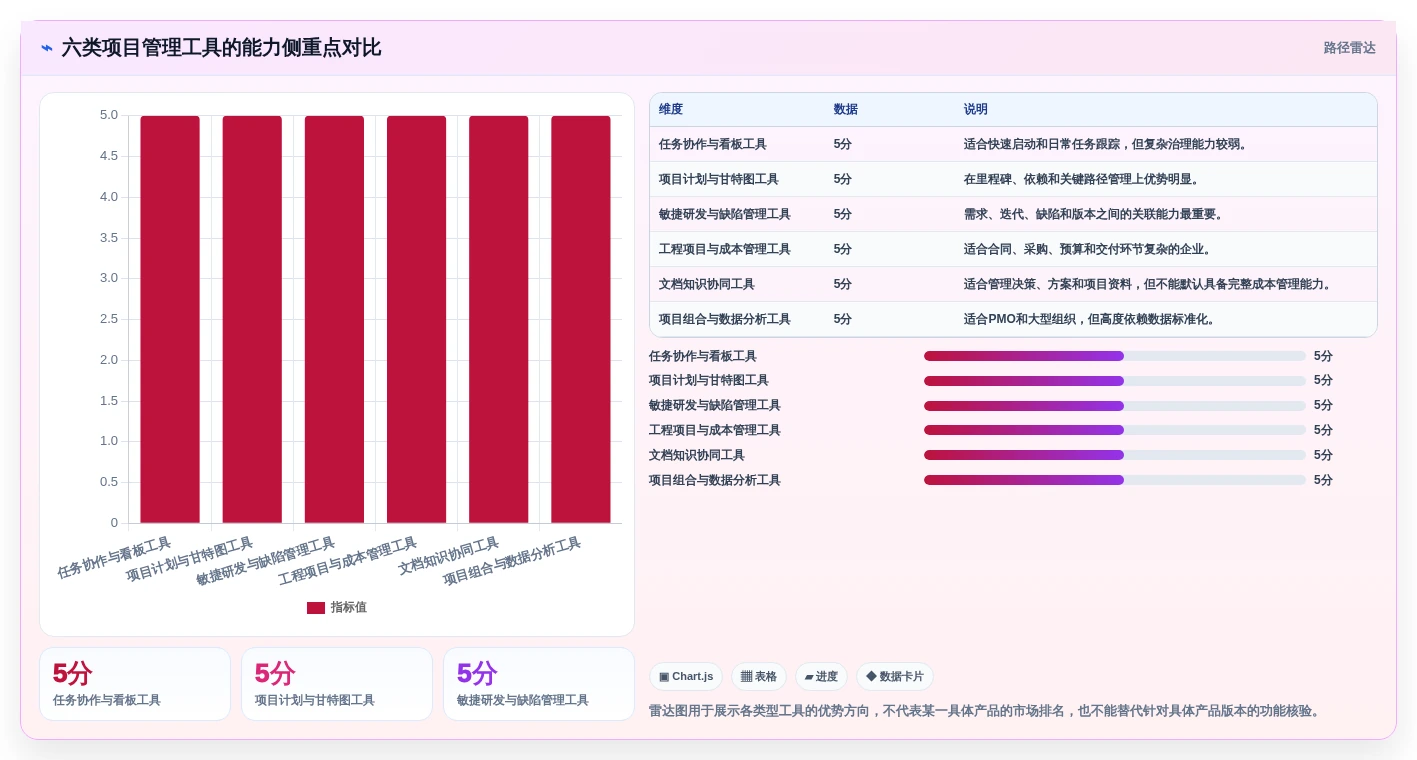Viewport: 1417px width, 760px height.
Task: Click the description starting 适合管理决策、方案和项目资料
Action: (x=1149, y=284)
